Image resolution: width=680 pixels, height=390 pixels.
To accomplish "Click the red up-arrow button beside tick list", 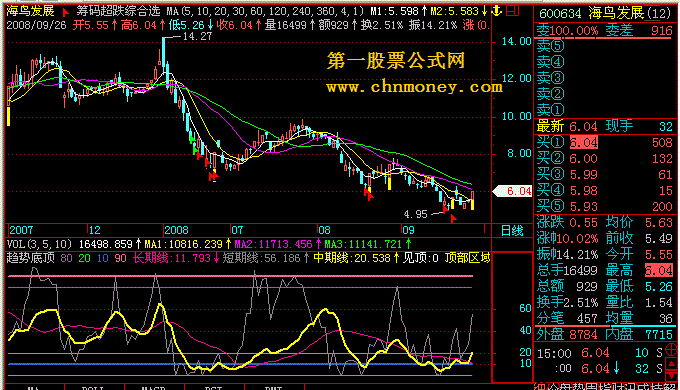I will pyautogui.click(x=671, y=364).
